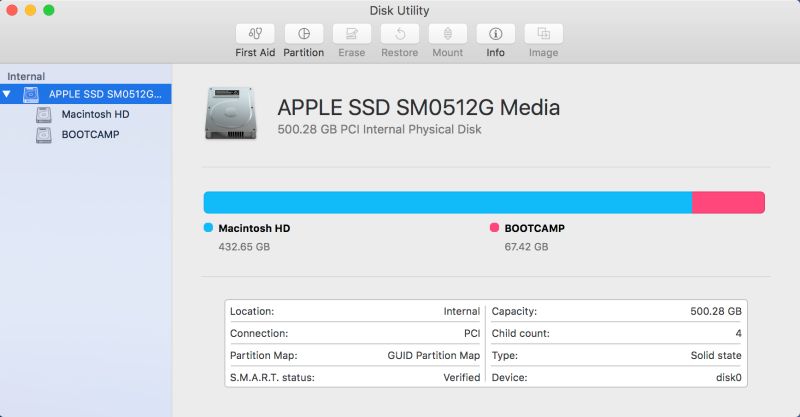Click the Location row value Internal
The height and width of the screenshot is (417, 800).
(462, 311)
